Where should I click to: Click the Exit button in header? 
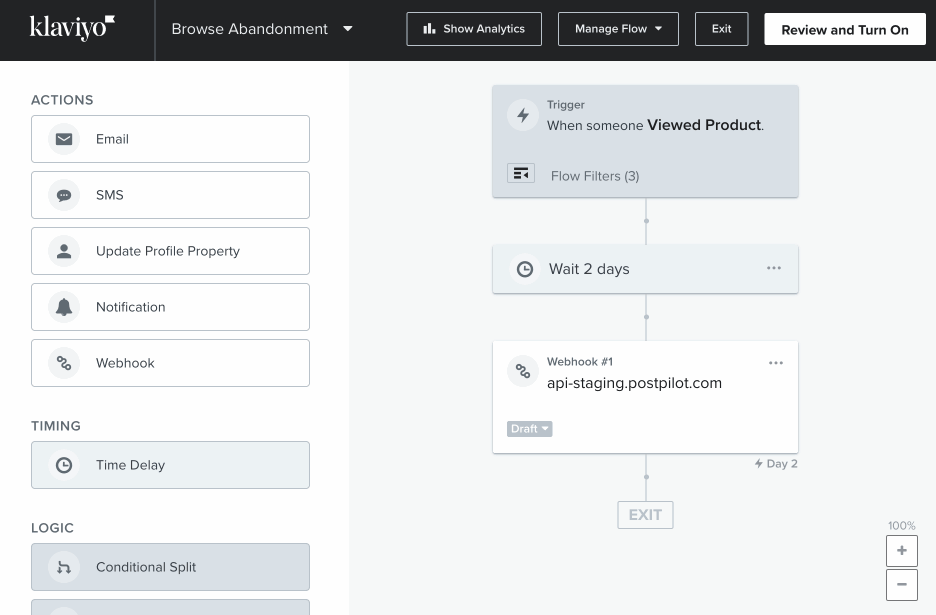pyautogui.click(x=721, y=29)
